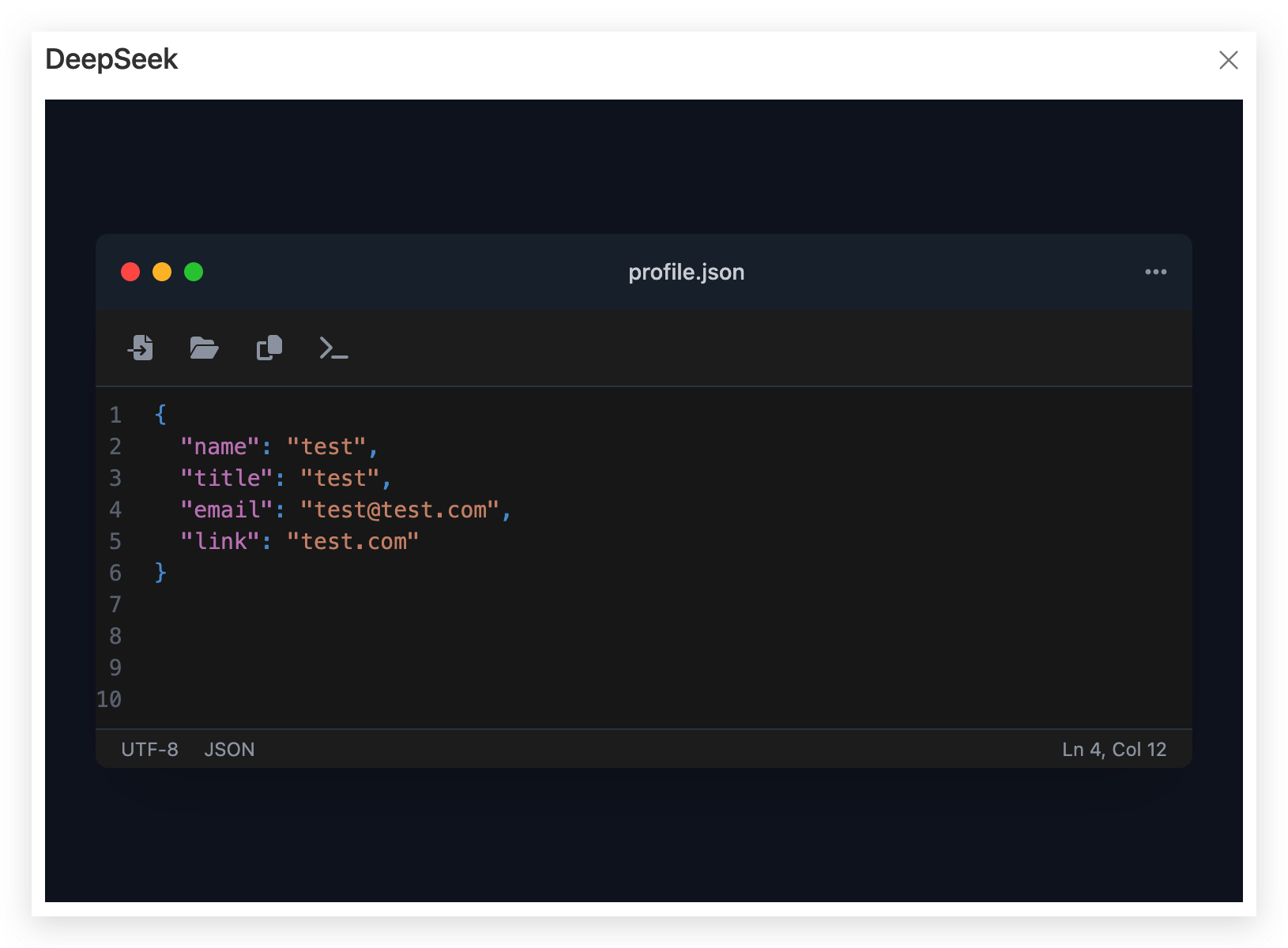Click the "test@test.com" email value
Image resolution: width=1288 pixels, height=948 pixels.
tap(400, 510)
